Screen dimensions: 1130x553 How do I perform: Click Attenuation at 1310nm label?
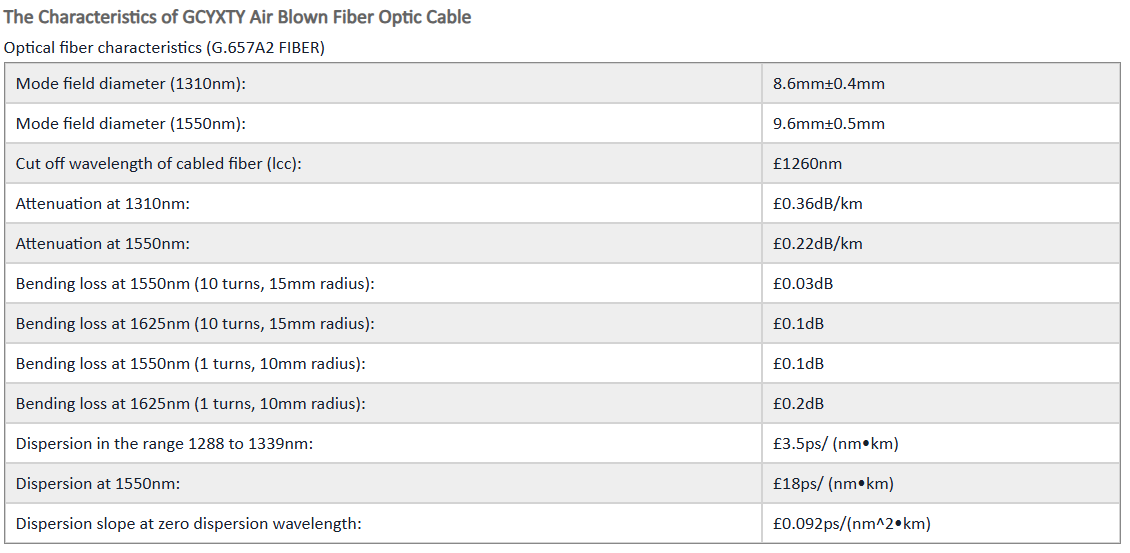(x=102, y=203)
